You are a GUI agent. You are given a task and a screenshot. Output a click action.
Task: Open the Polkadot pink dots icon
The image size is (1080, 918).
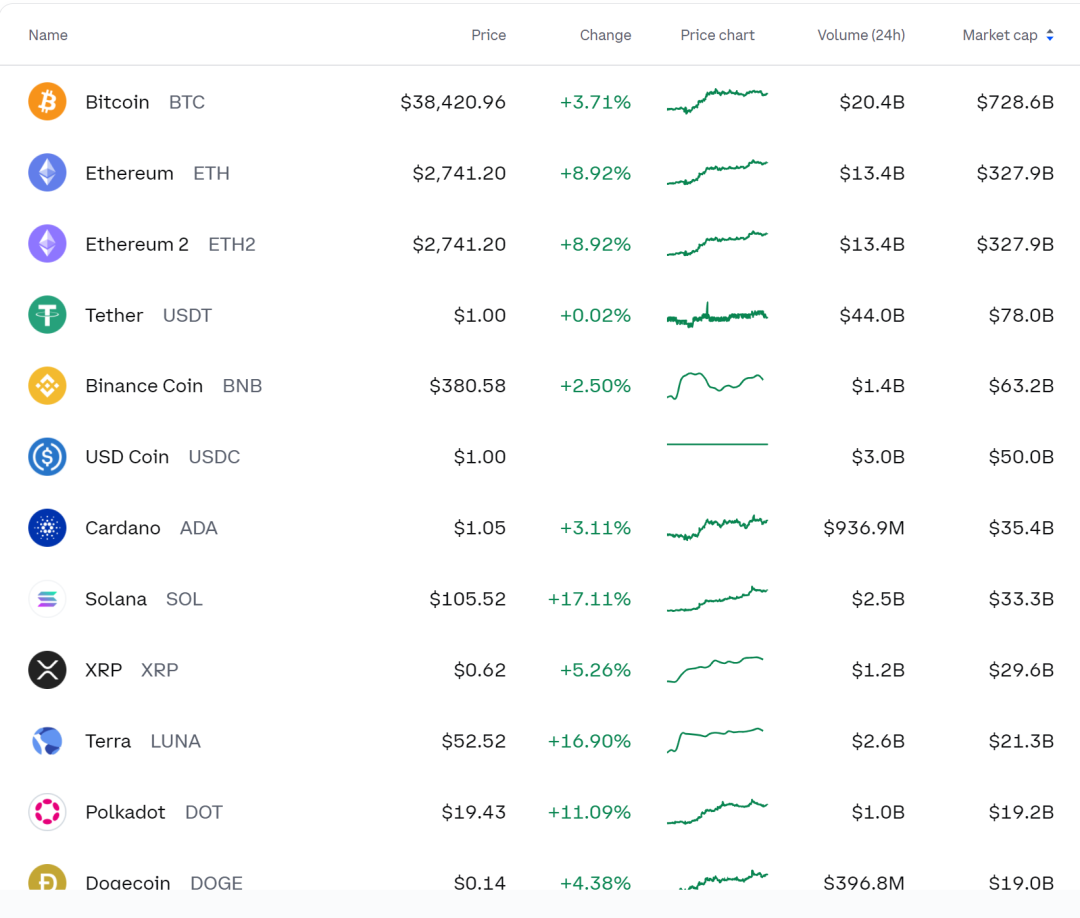coord(47,812)
